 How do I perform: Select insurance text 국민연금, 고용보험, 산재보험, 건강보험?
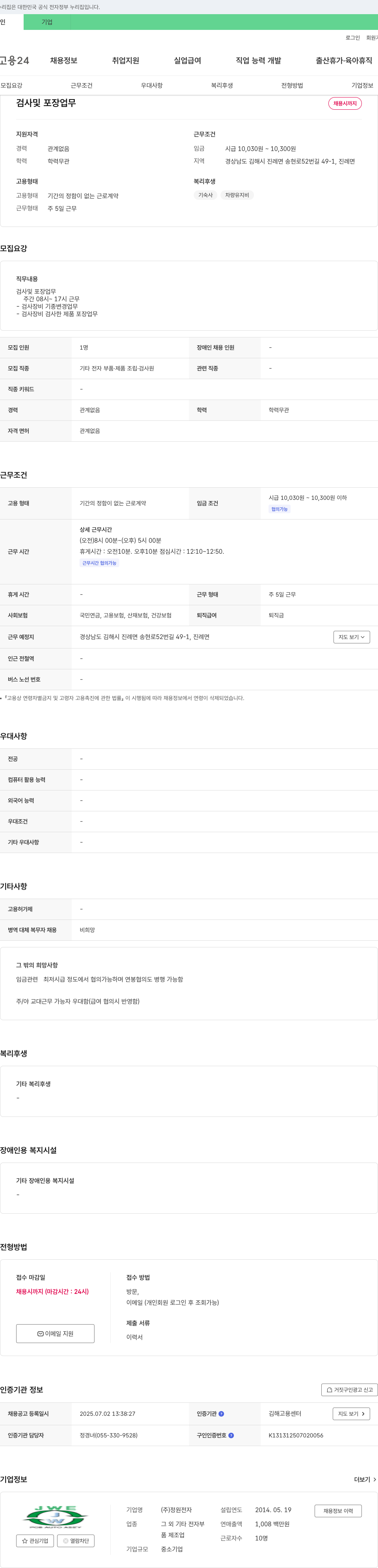126,615
